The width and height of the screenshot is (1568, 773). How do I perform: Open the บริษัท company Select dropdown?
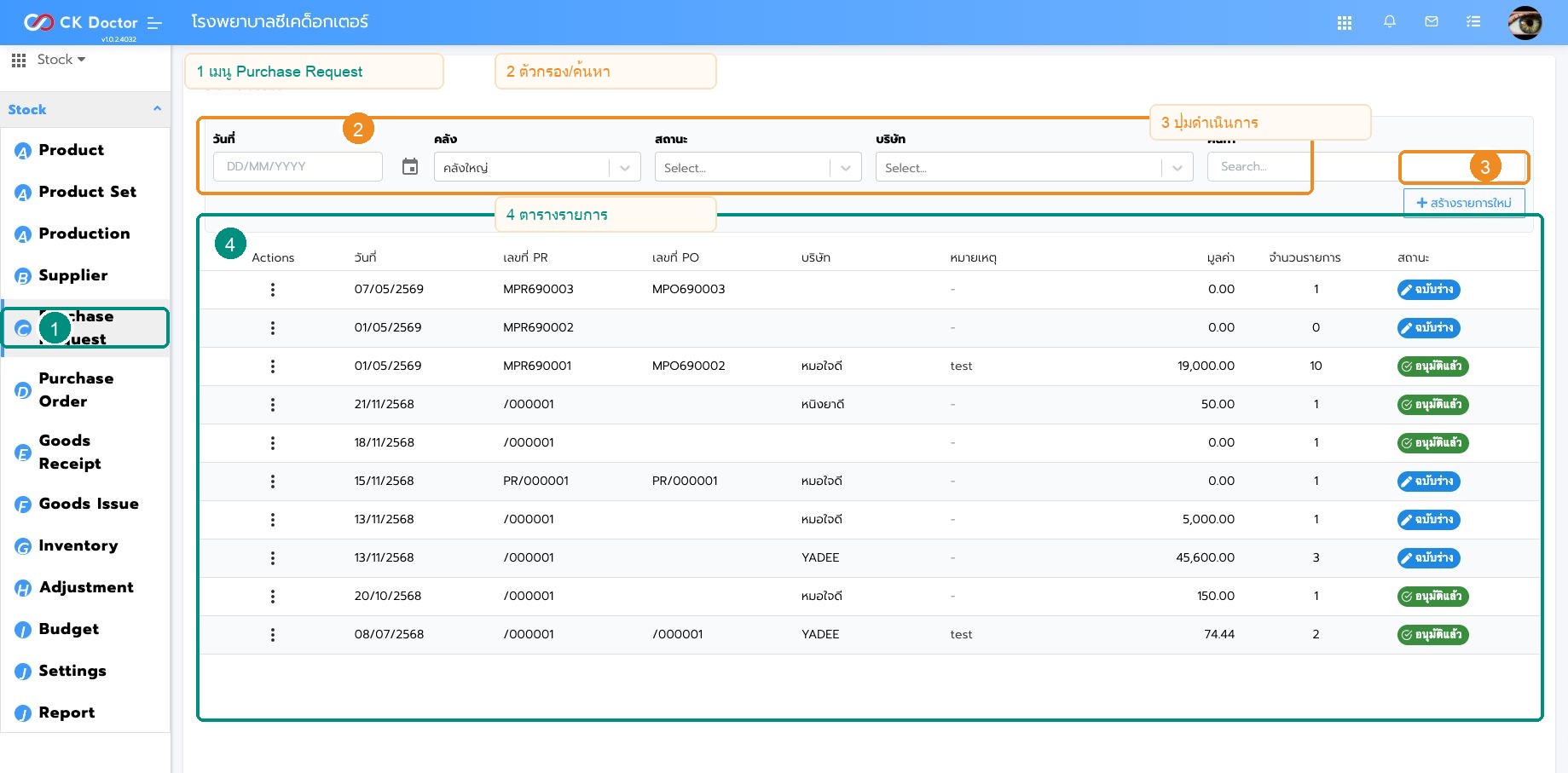[x=1034, y=168]
